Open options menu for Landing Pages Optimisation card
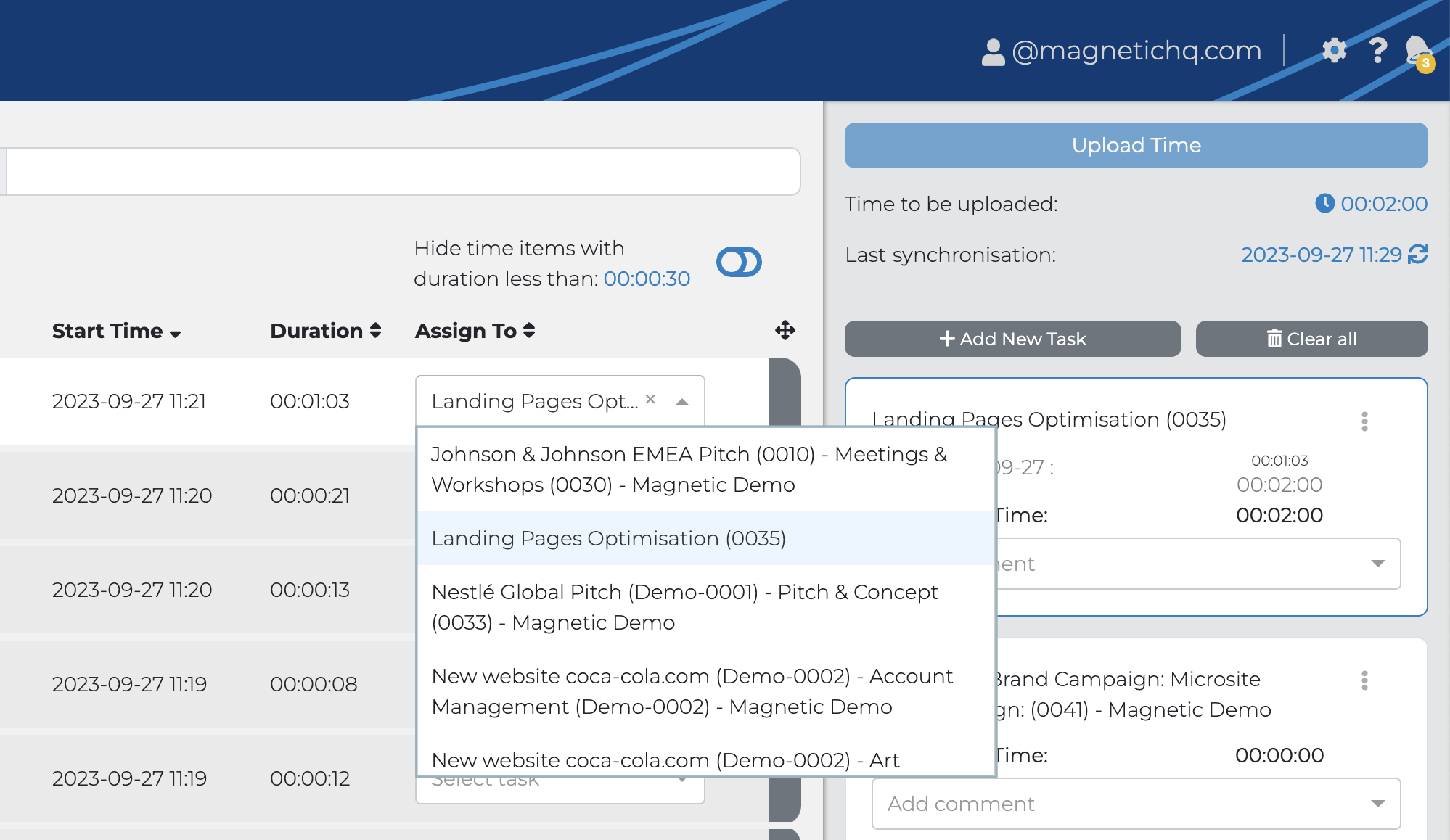This screenshot has height=840, width=1450. click(x=1364, y=421)
